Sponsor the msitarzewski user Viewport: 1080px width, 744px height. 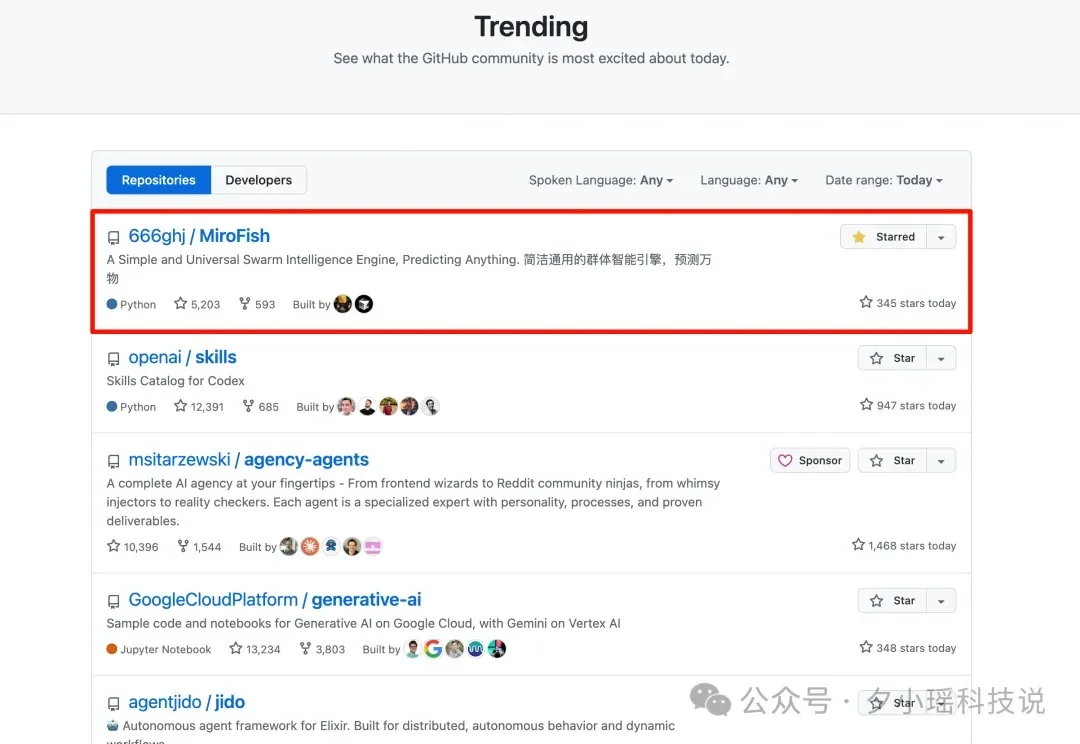[x=810, y=460]
